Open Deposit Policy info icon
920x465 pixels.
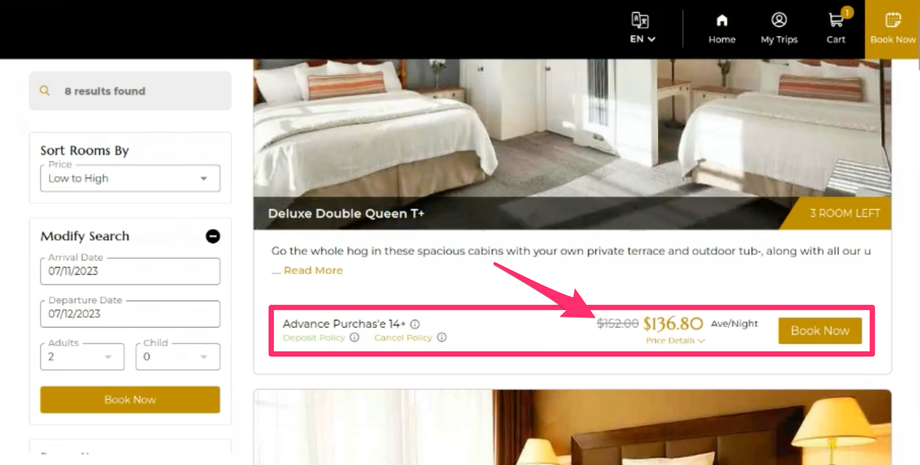[354, 337]
